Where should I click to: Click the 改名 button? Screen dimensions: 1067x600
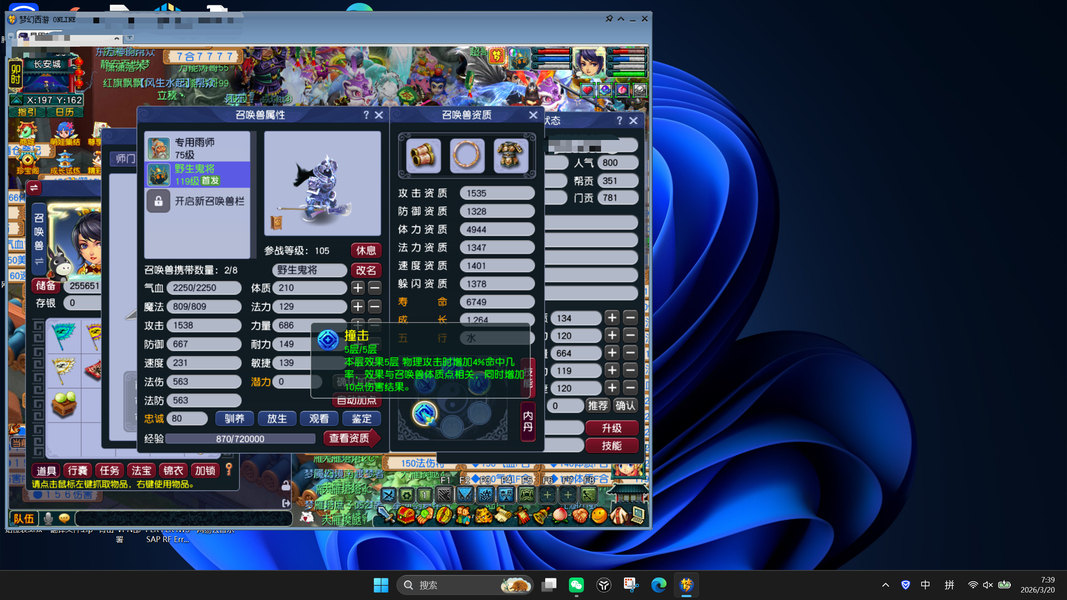pos(366,270)
